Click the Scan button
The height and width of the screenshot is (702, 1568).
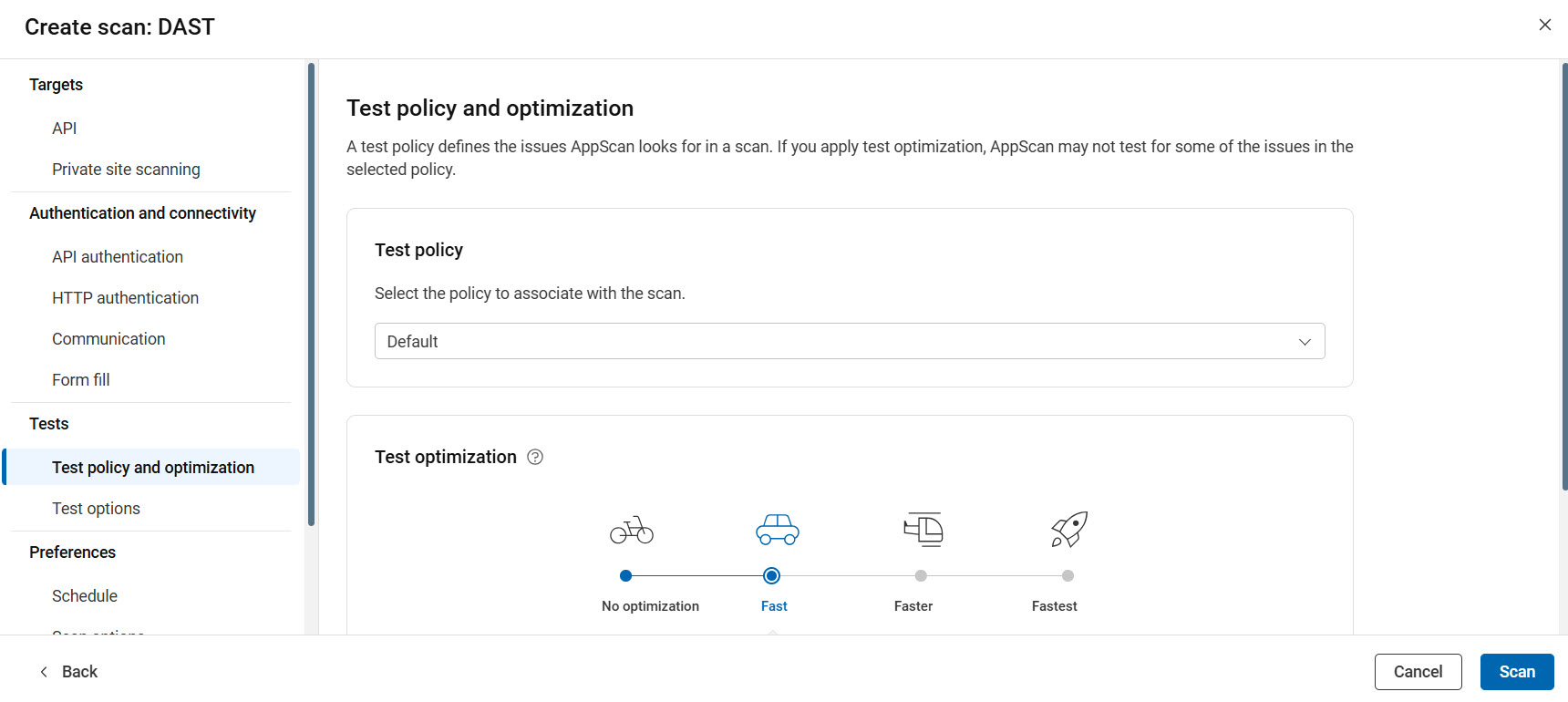(x=1516, y=672)
